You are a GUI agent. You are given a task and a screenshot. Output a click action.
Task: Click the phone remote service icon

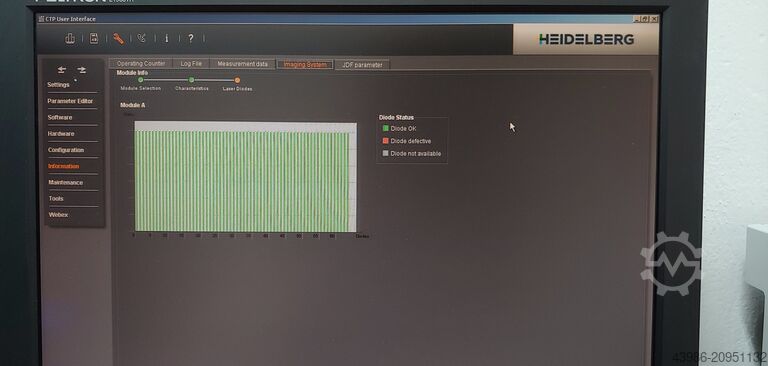[142, 38]
